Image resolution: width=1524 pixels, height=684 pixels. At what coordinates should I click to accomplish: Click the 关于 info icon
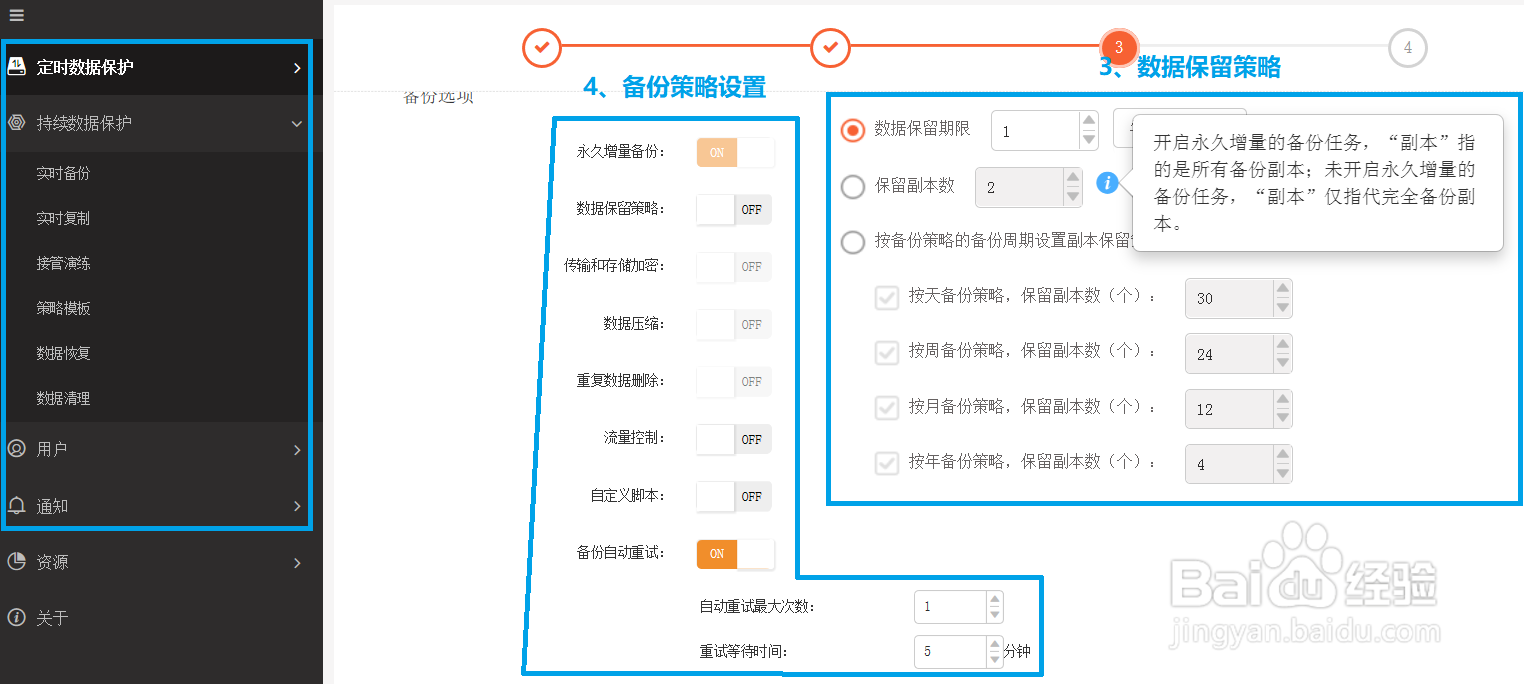point(16,618)
